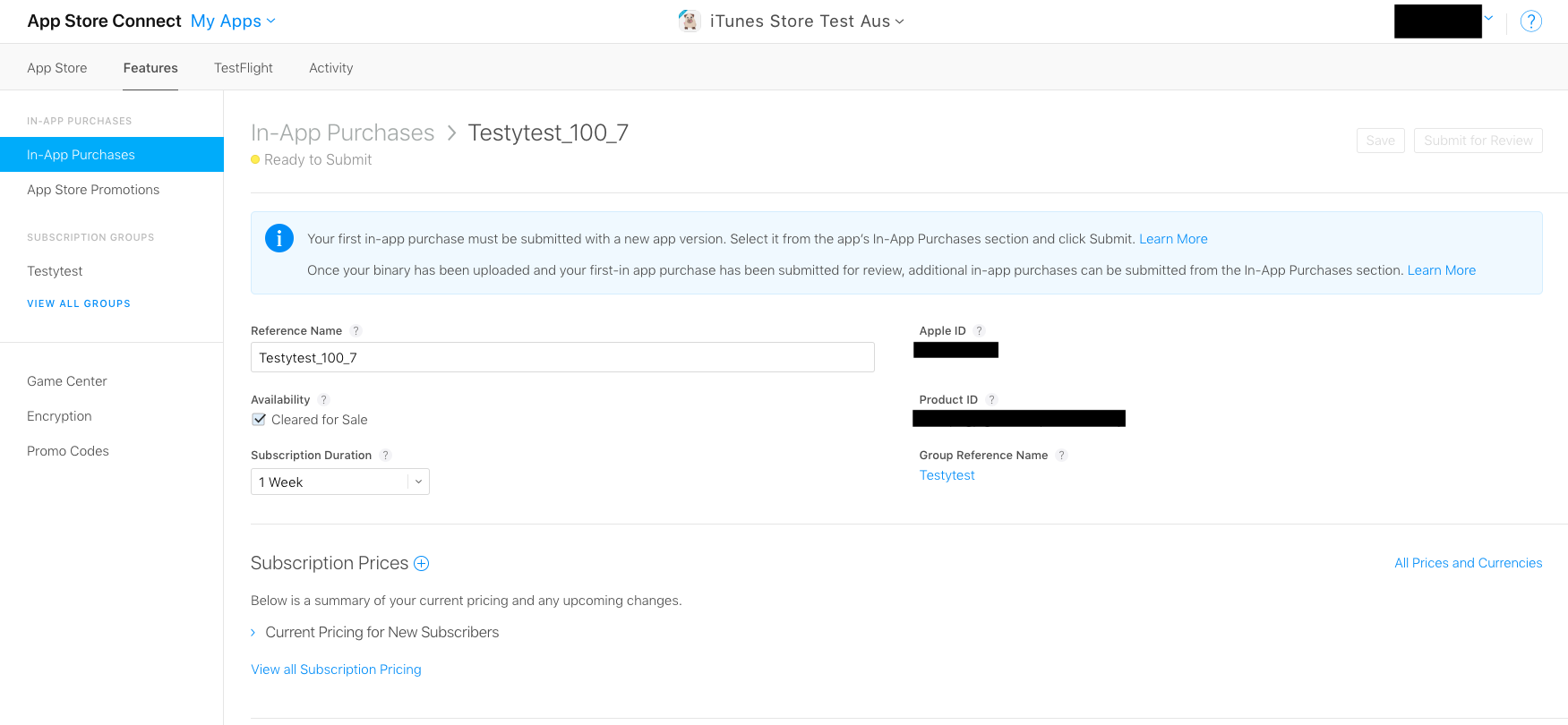Add a new subscription price with plus icon

(421, 563)
